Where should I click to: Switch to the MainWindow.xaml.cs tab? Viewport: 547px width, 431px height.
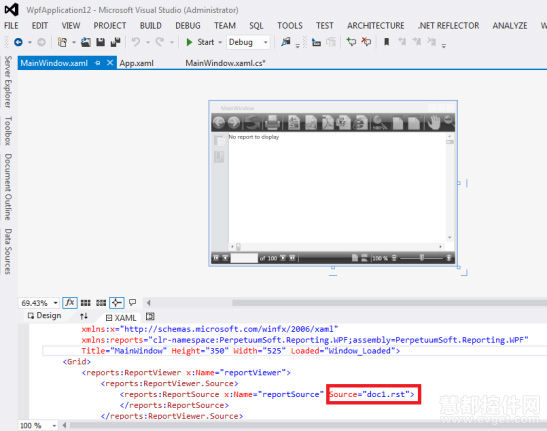(x=225, y=63)
